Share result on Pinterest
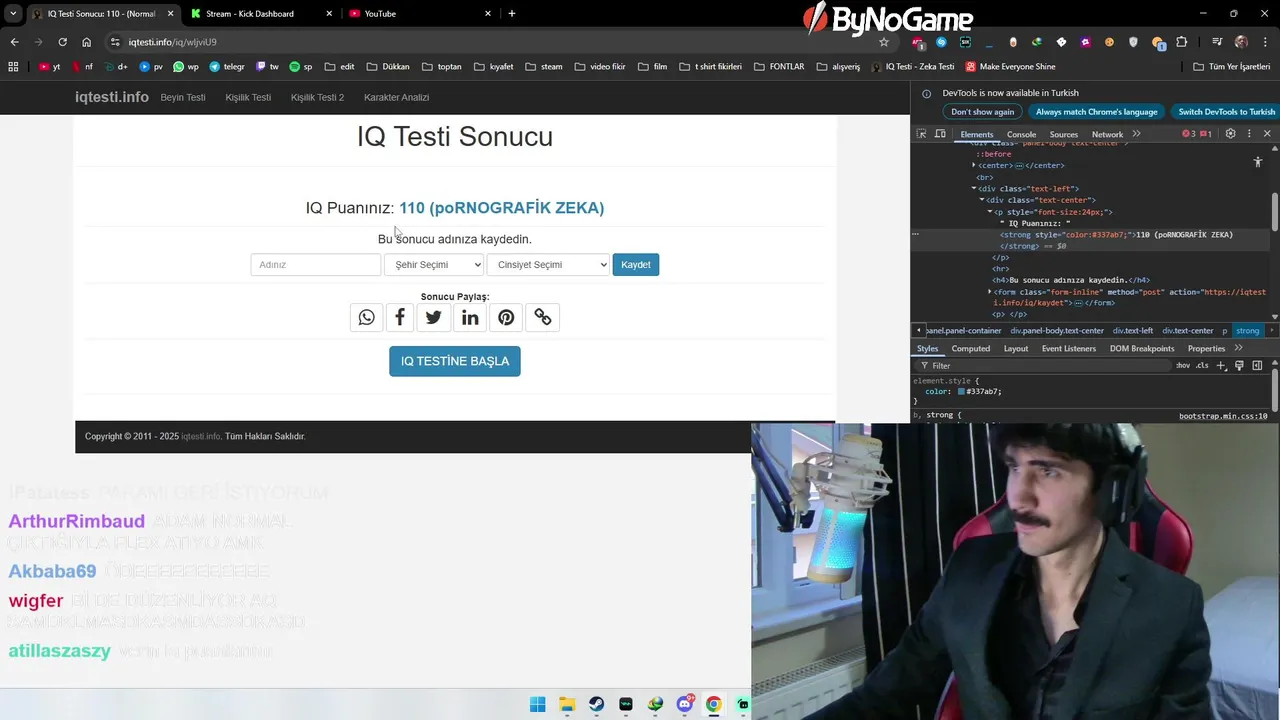 (506, 317)
